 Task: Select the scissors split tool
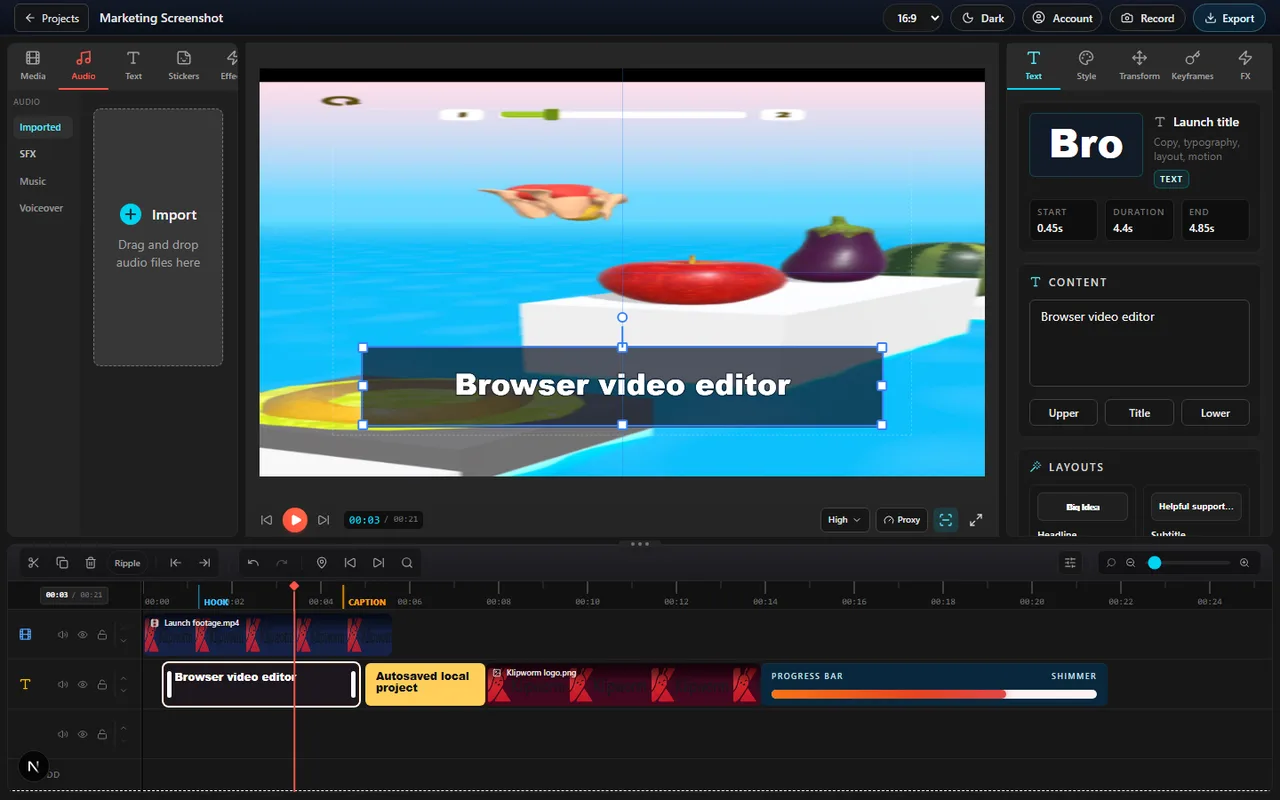[33, 563]
